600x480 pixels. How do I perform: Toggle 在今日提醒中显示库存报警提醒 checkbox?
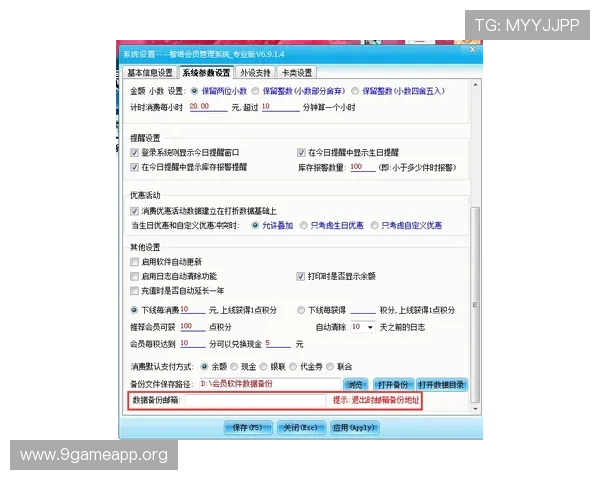pos(134,167)
